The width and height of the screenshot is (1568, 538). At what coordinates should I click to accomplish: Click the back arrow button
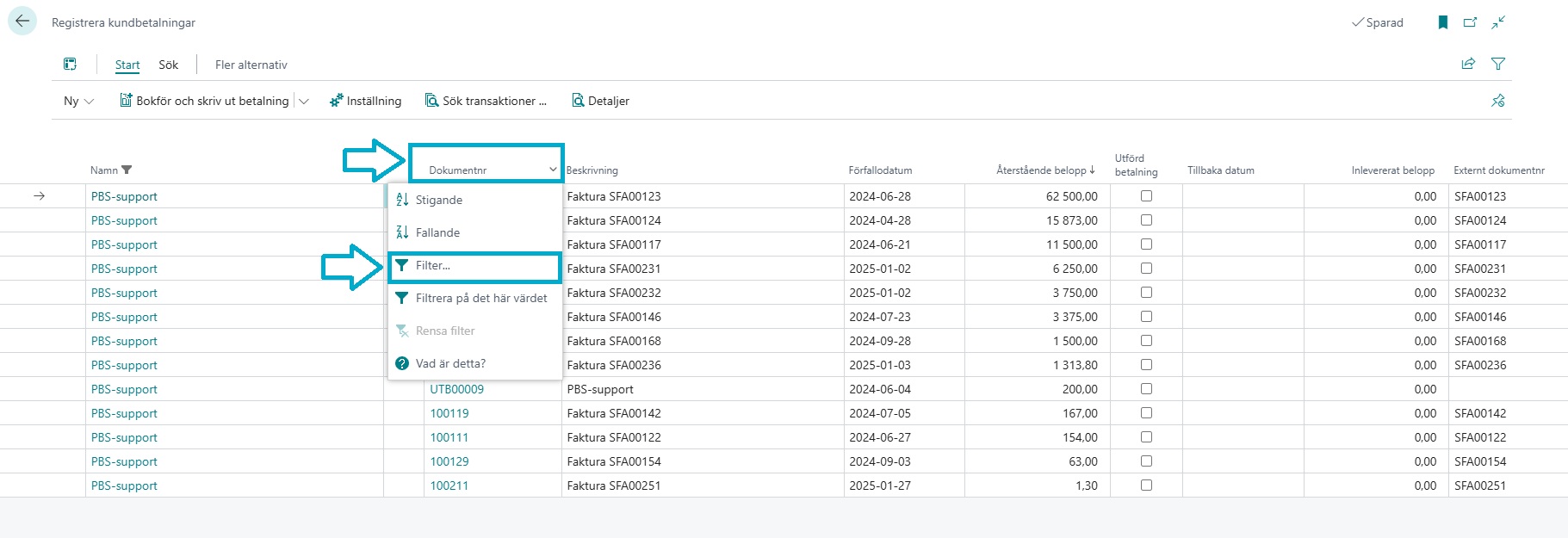[22, 22]
